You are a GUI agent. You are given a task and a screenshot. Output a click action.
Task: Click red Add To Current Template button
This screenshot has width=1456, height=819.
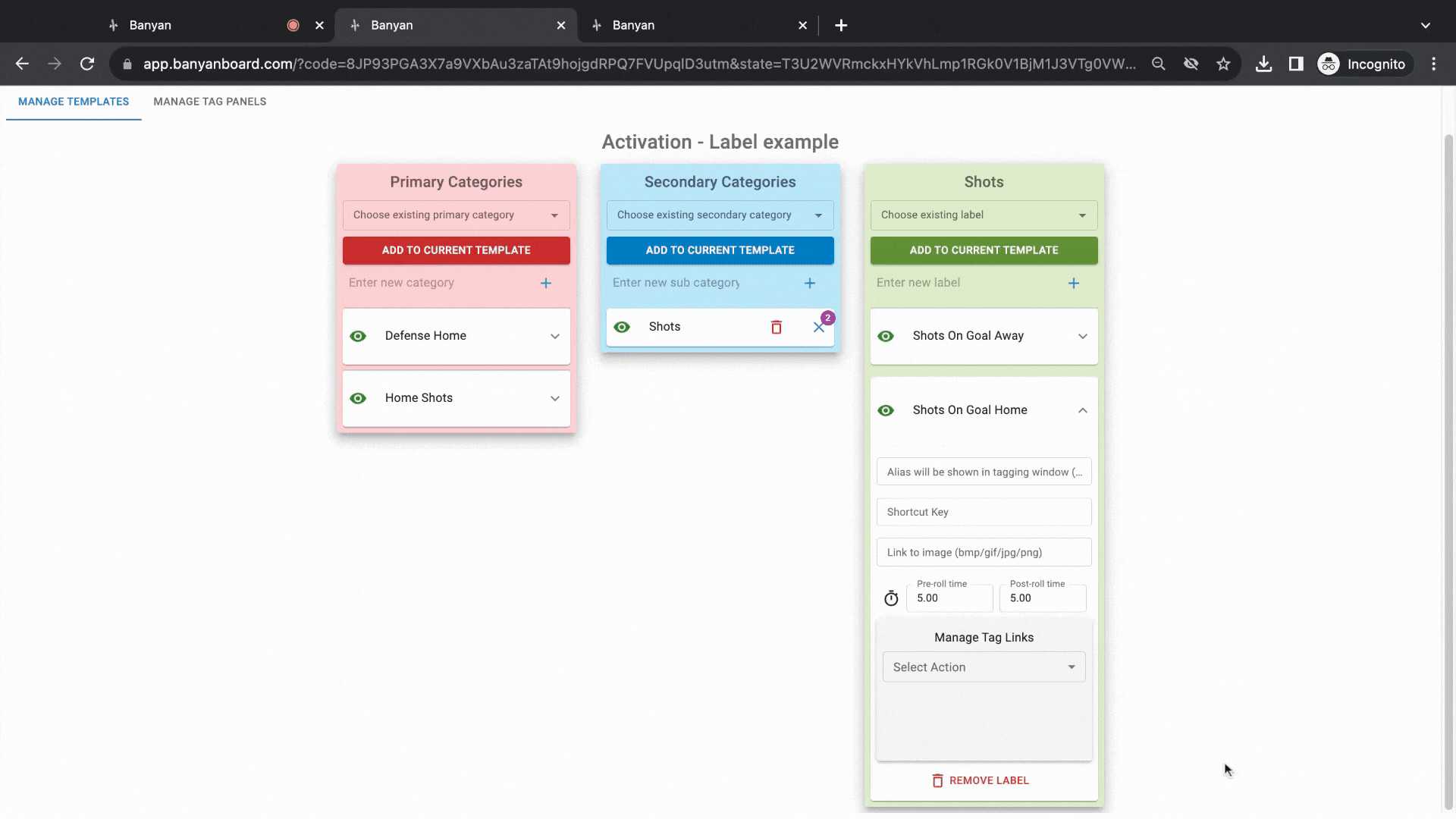coord(457,250)
